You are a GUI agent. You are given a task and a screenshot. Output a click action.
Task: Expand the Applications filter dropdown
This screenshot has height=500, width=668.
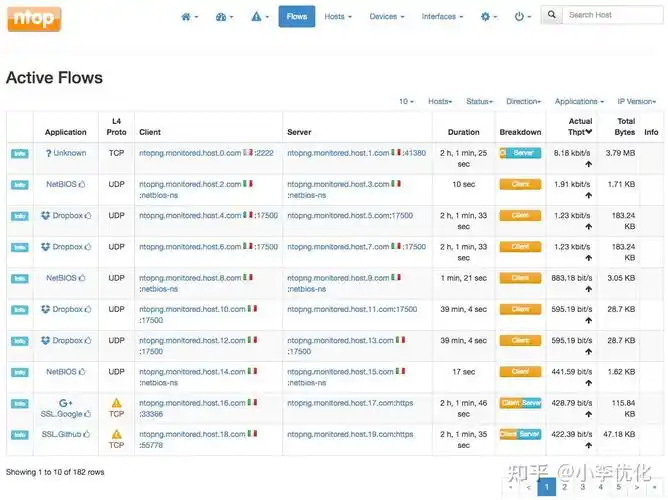(x=579, y=101)
